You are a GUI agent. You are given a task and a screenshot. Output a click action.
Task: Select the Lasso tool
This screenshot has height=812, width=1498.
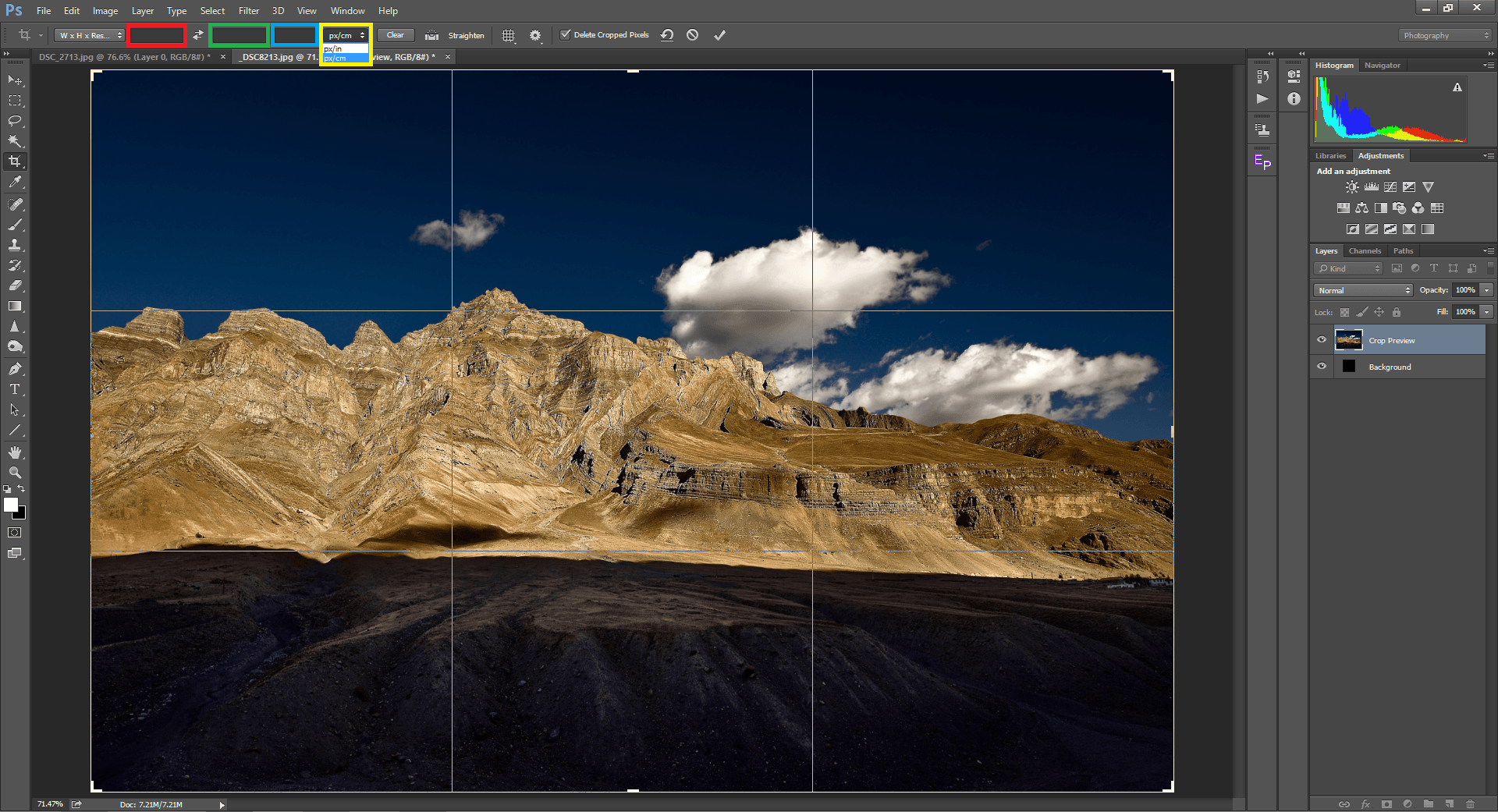click(15, 121)
